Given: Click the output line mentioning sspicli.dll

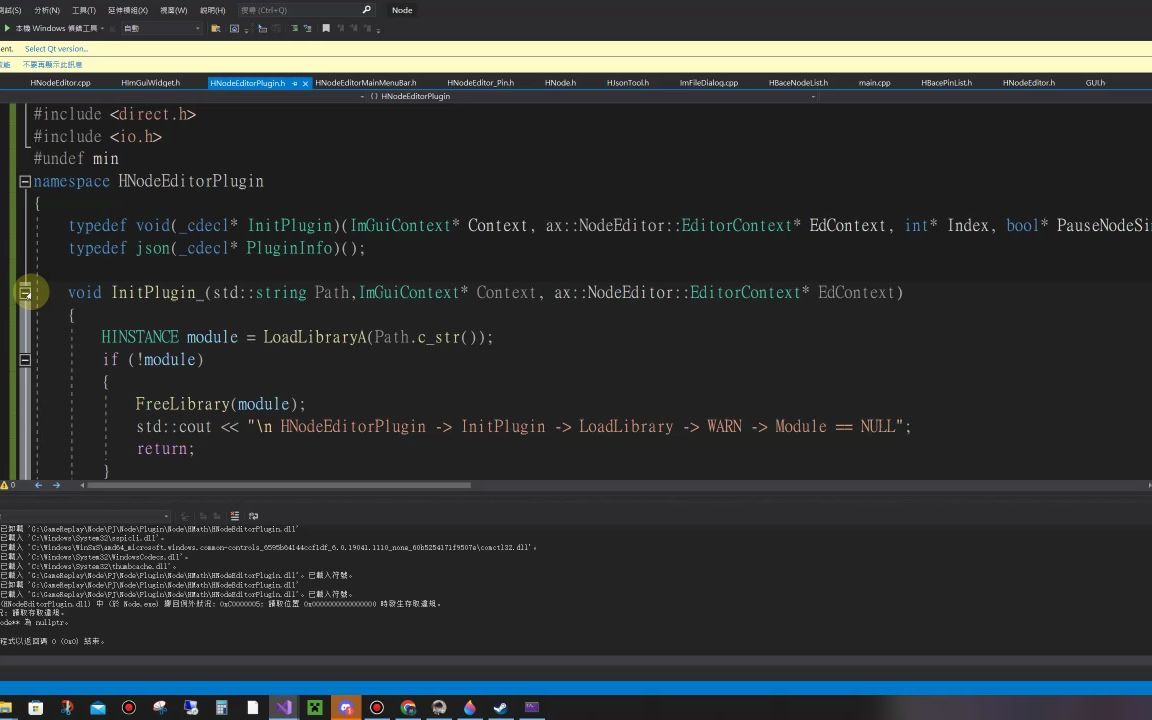Looking at the screenshot, I should click(x=82, y=539).
